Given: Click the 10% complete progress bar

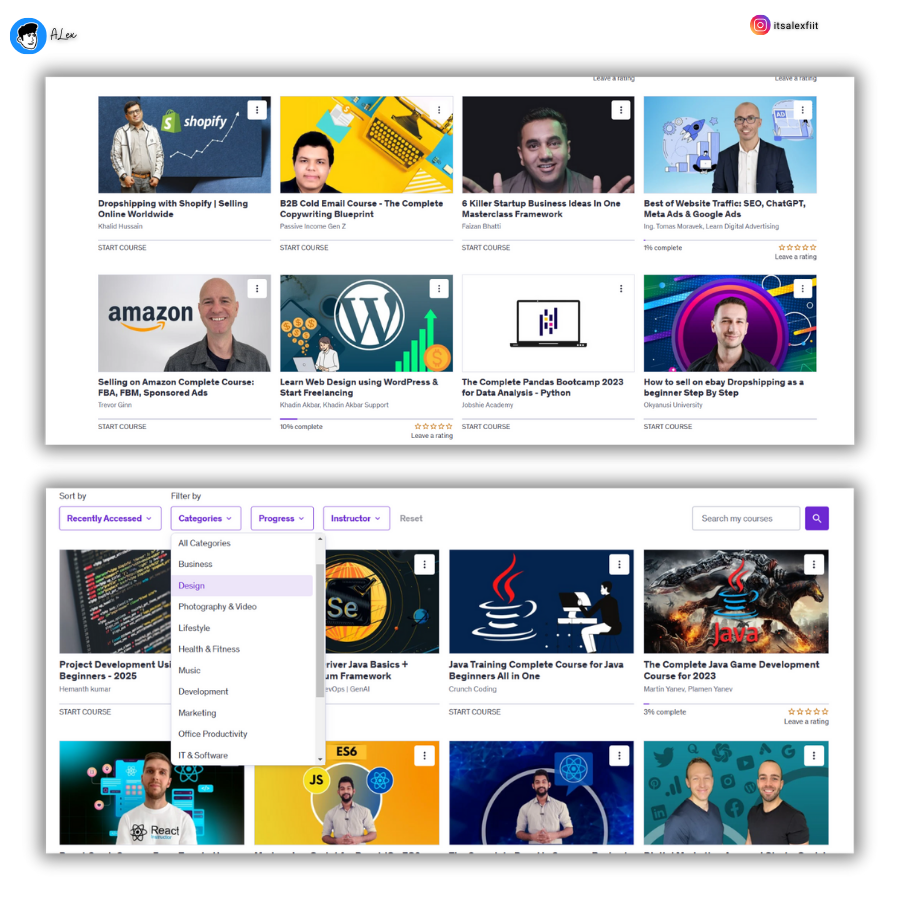Looking at the screenshot, I should [366, 419].
